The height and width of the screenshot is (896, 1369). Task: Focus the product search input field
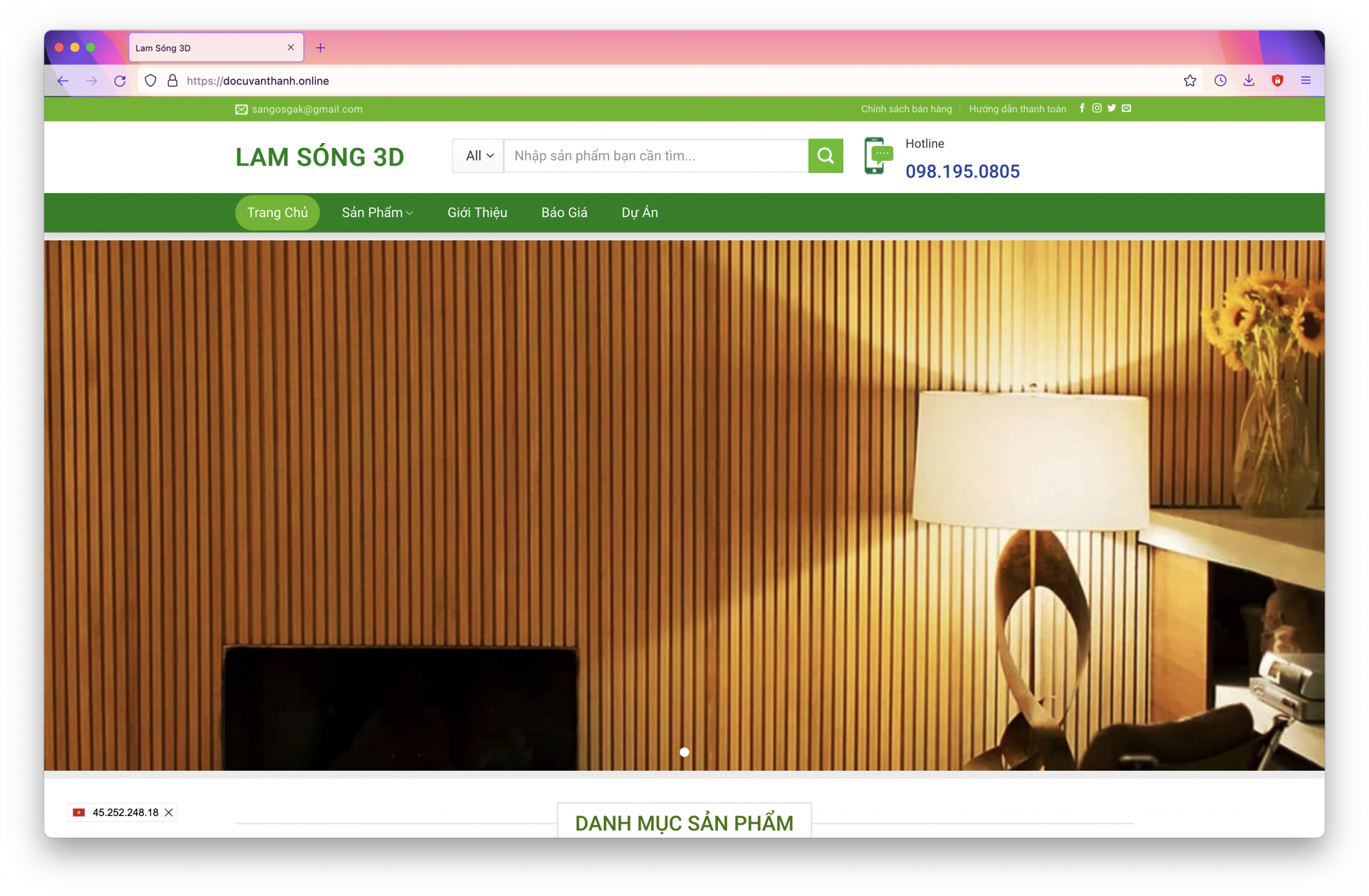[656, 156]
